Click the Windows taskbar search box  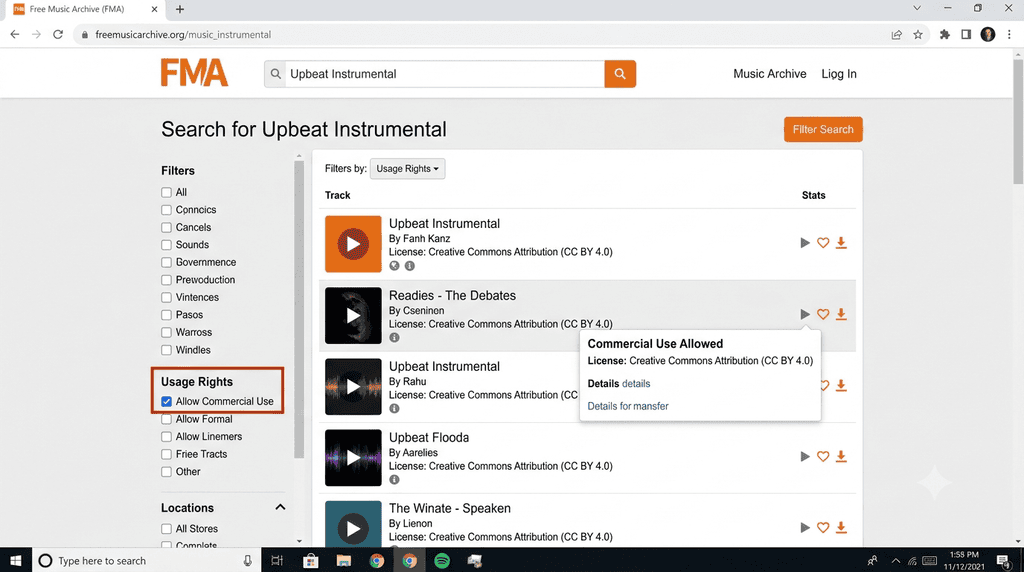pyautogui.click(x=145, y=560)
